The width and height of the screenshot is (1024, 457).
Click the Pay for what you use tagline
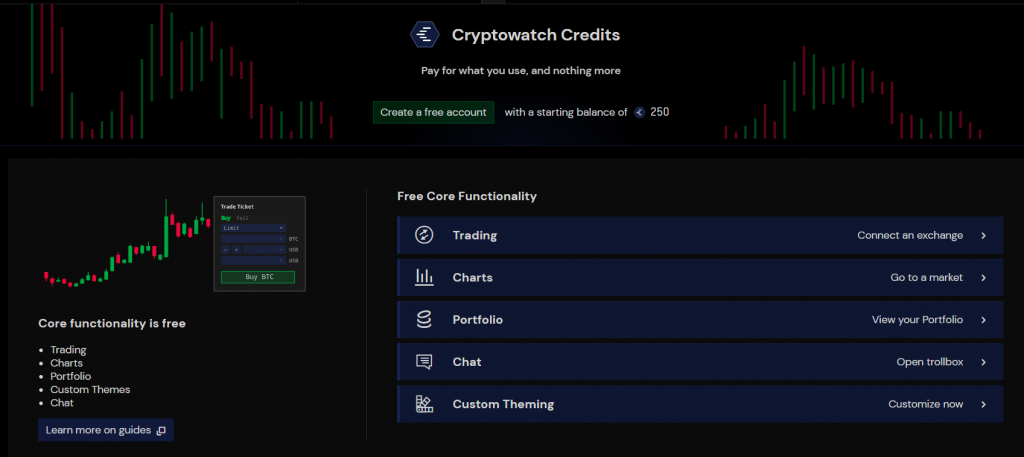(520, 71)
